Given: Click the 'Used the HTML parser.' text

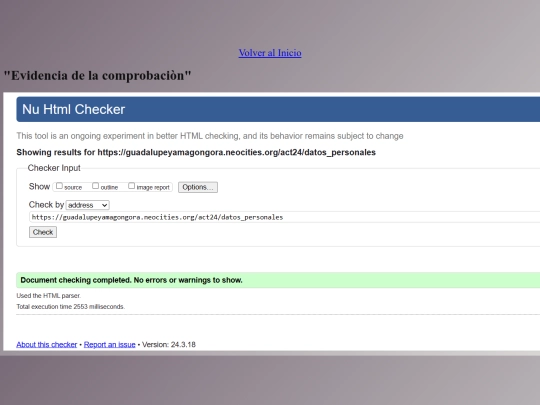Looking at the screenshot, I should (49, 295).
